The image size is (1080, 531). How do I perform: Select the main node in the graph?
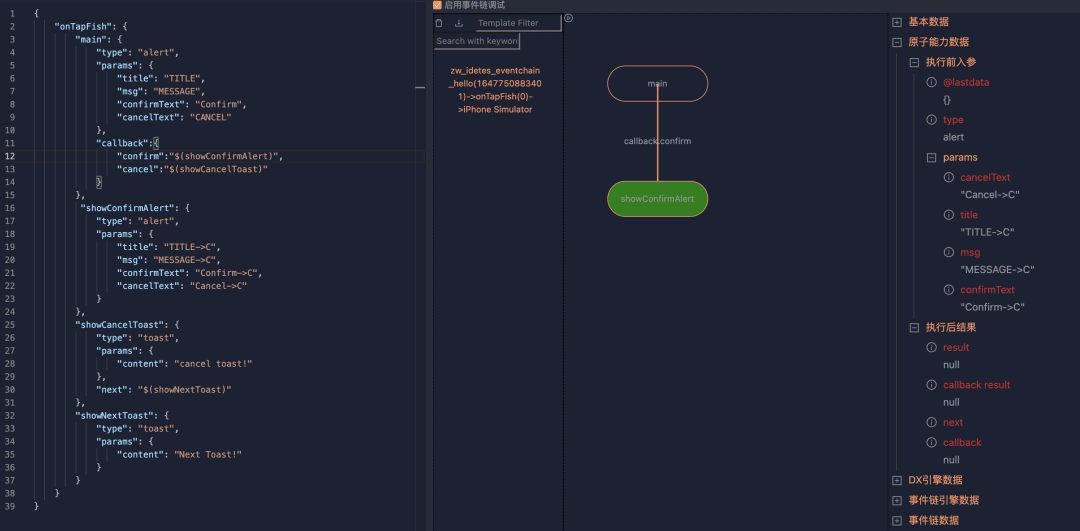(x=657, y=83)
